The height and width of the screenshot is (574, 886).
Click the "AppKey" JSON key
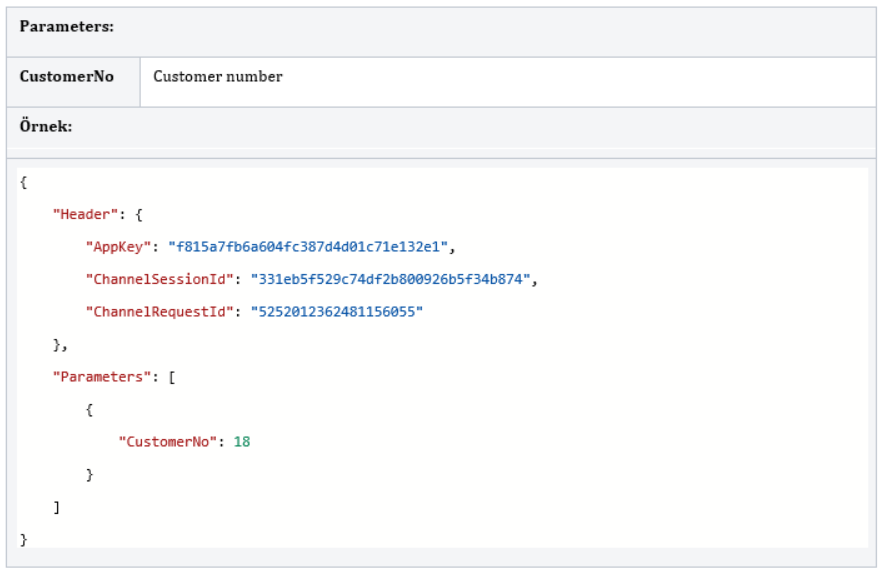[119, 247]
